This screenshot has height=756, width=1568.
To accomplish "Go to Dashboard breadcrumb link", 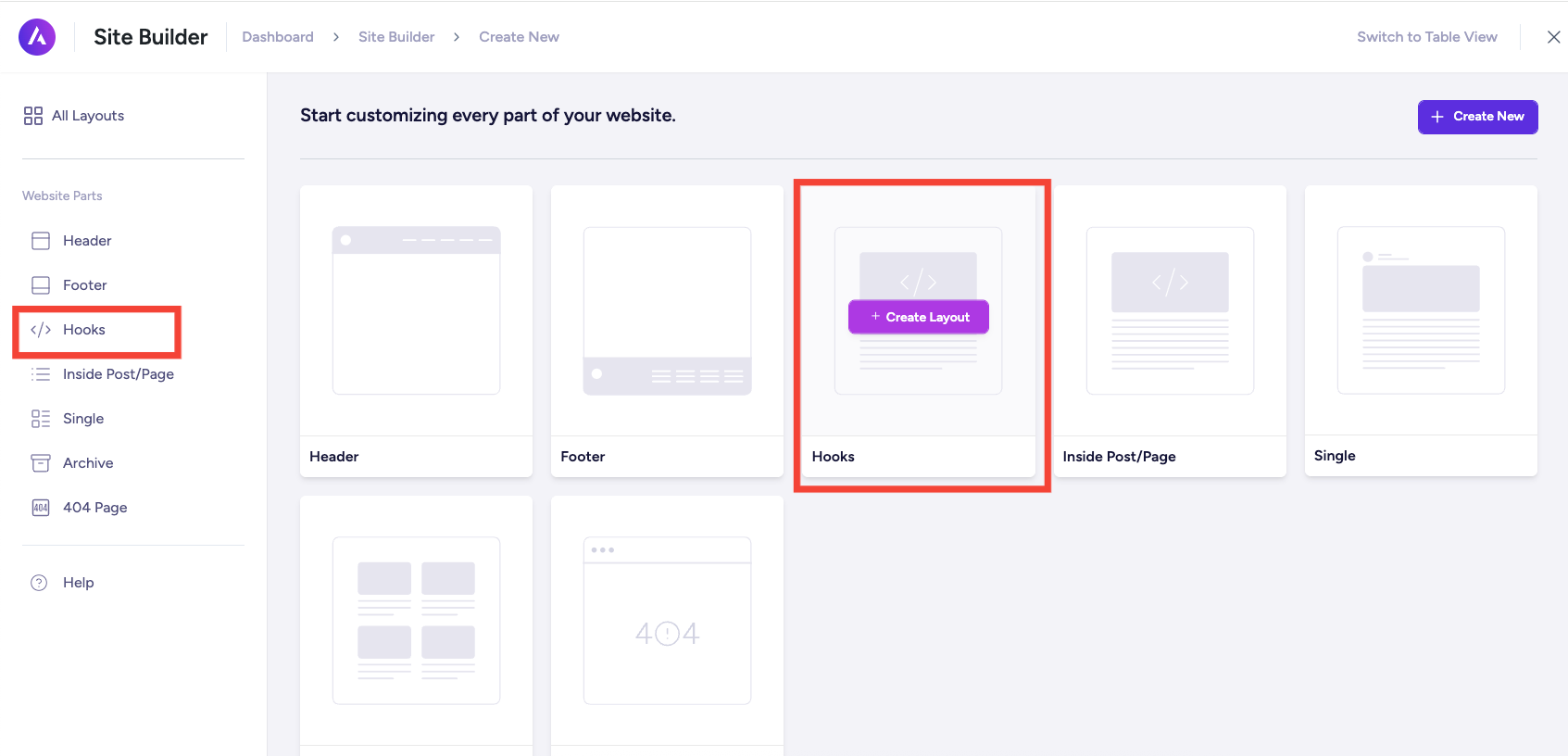I will (x=278, y=37).
